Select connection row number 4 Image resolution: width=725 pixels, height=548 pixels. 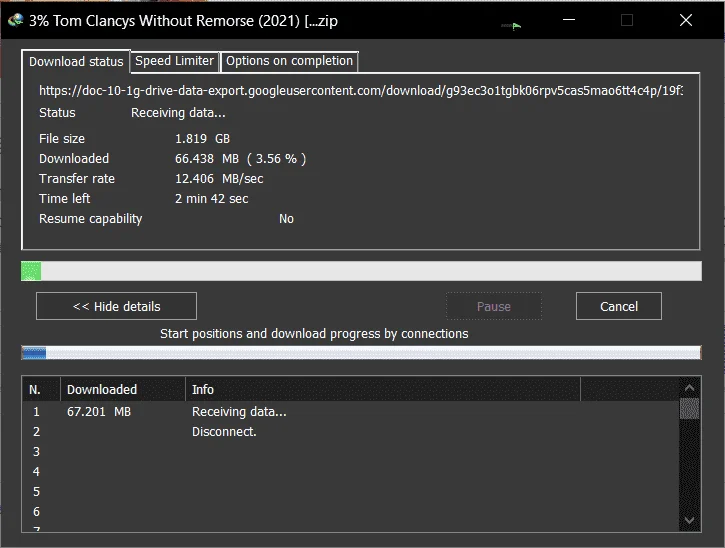tap(350, 472)
